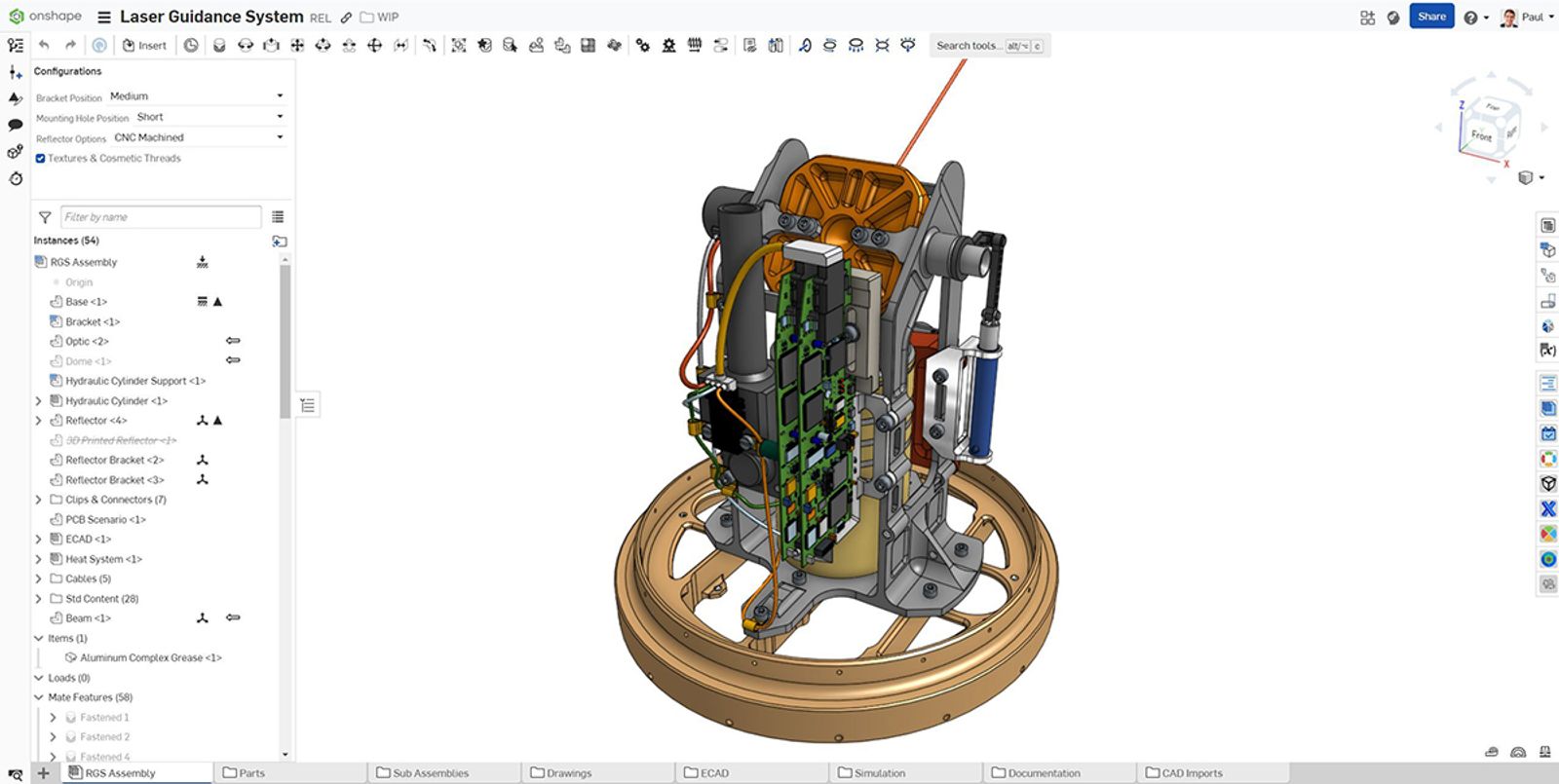Screen dimensions: 1559x784
Task: Open the Onshape hamburger menu
Action: click(104, 18)
